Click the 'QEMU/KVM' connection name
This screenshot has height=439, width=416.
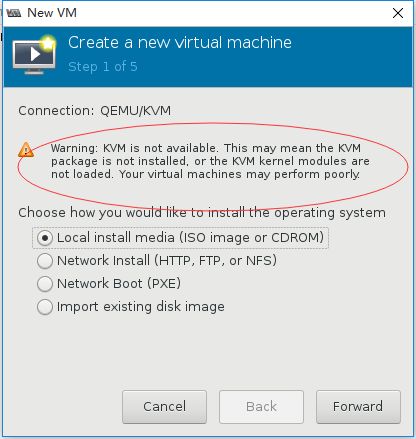(136, 111)
